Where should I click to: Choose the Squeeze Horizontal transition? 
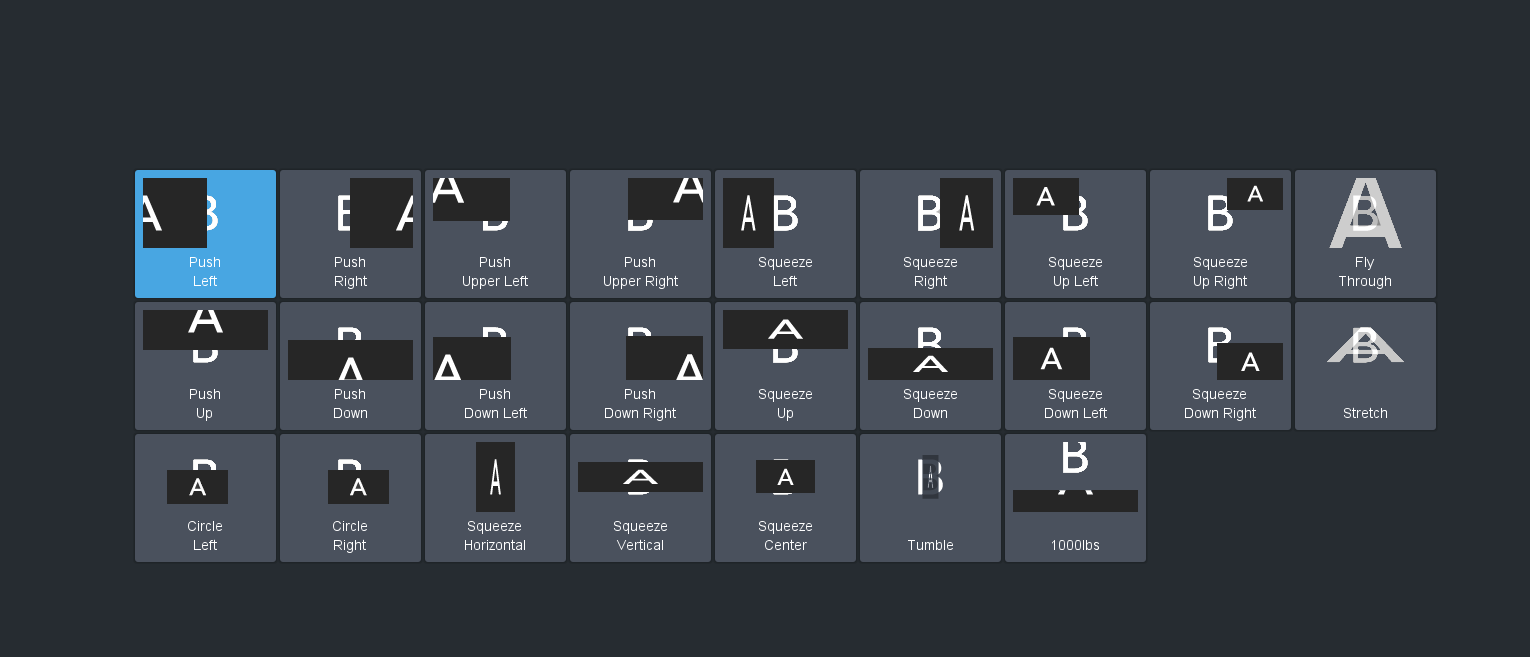click(495, 498)
